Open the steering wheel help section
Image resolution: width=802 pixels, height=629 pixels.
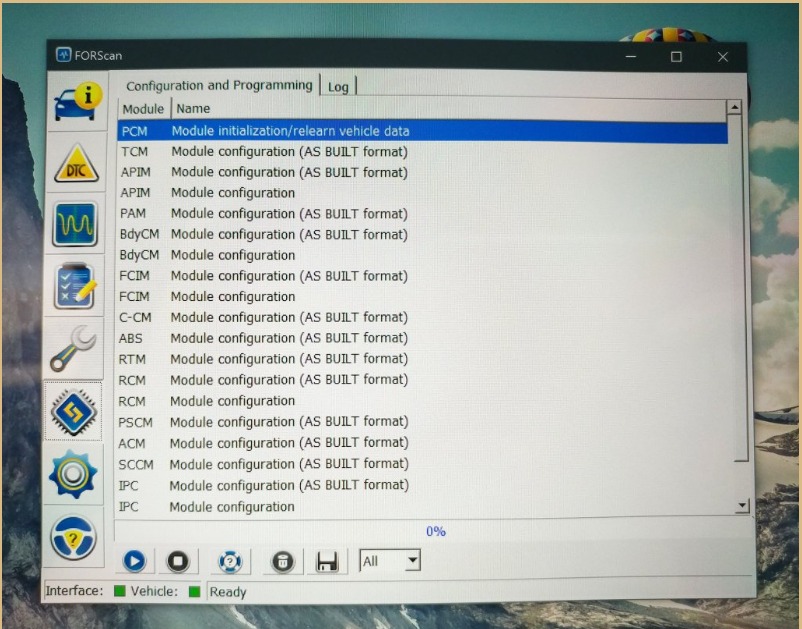click(73, 537)
